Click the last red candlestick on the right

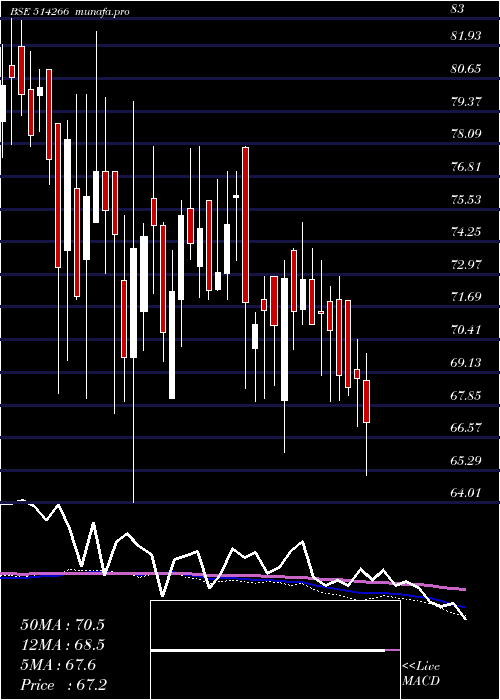pos(367,401)
